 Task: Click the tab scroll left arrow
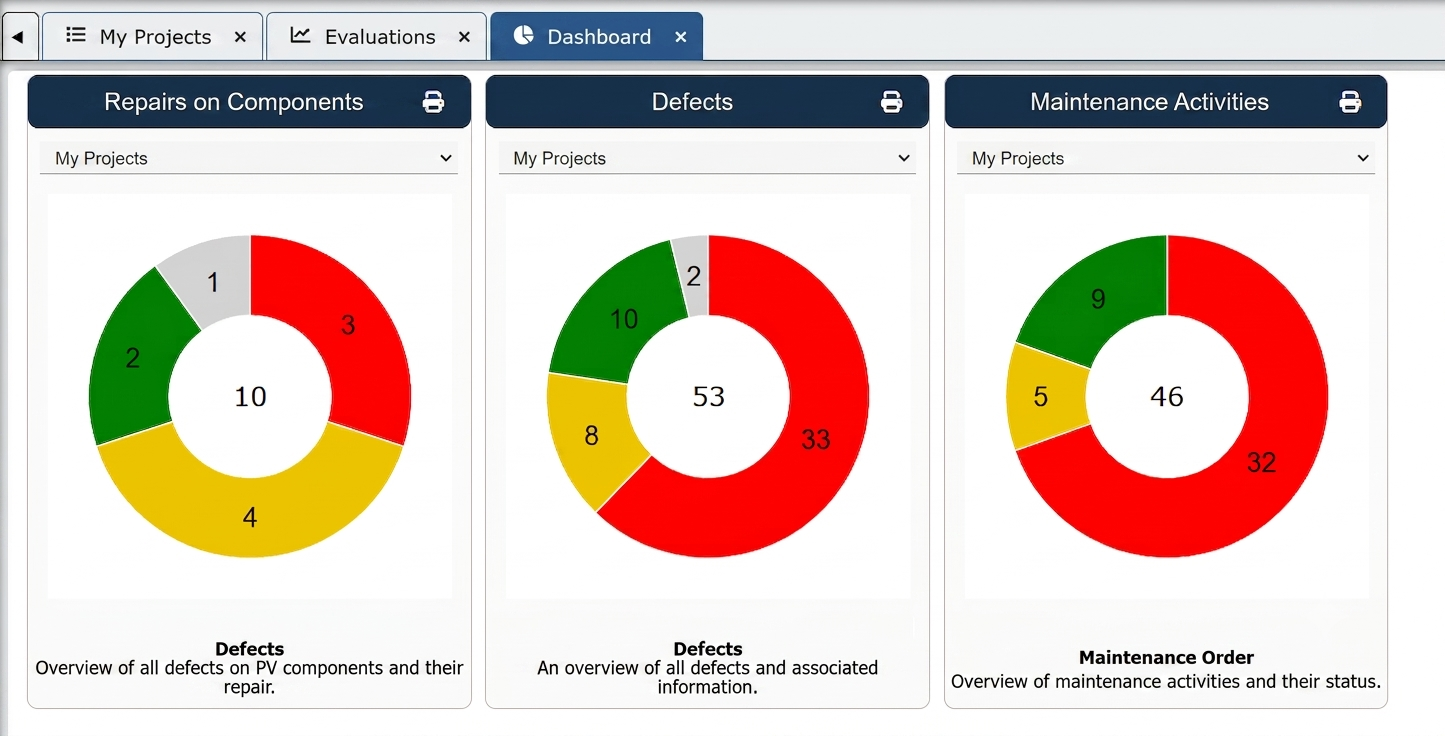18,37
